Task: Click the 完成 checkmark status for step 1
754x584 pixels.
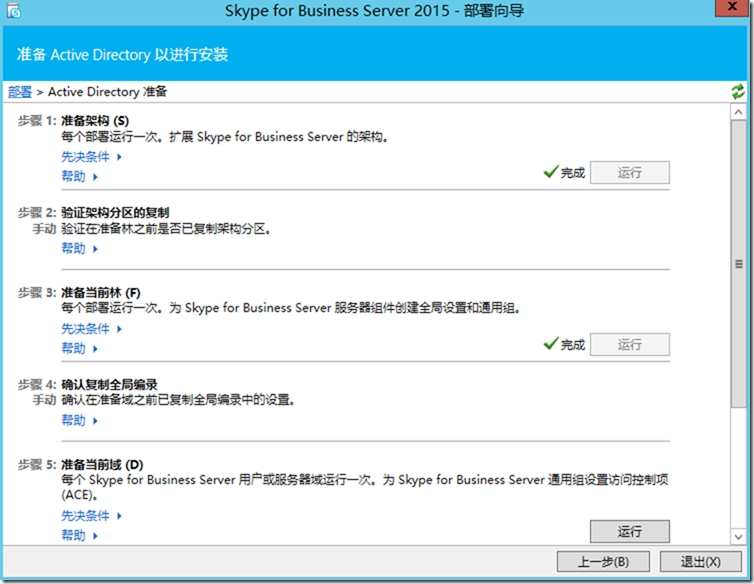Action: coord(564,172)
